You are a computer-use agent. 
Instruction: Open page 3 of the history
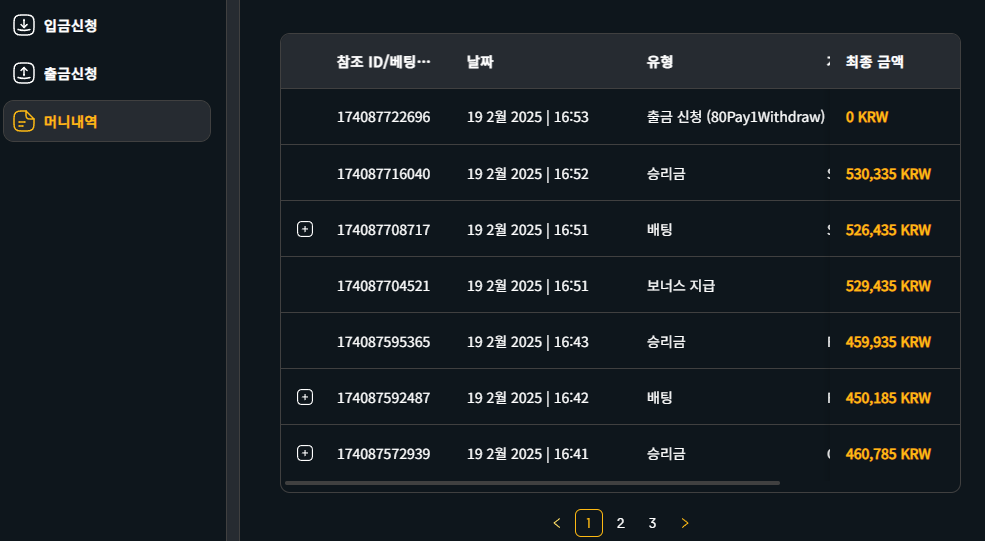click(x=652, y=523)
